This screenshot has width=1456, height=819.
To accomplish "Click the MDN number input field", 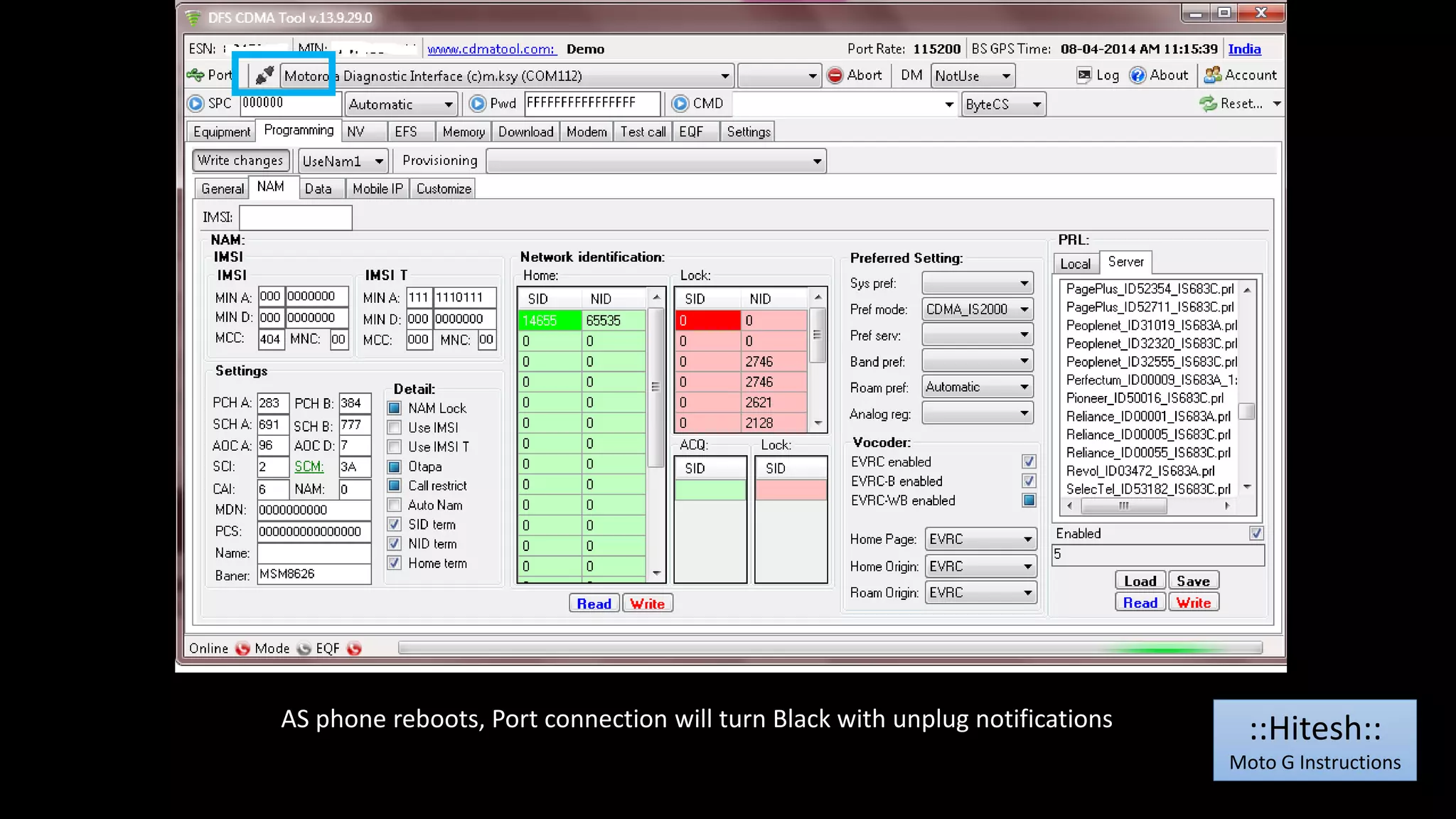I will (313, 510).
